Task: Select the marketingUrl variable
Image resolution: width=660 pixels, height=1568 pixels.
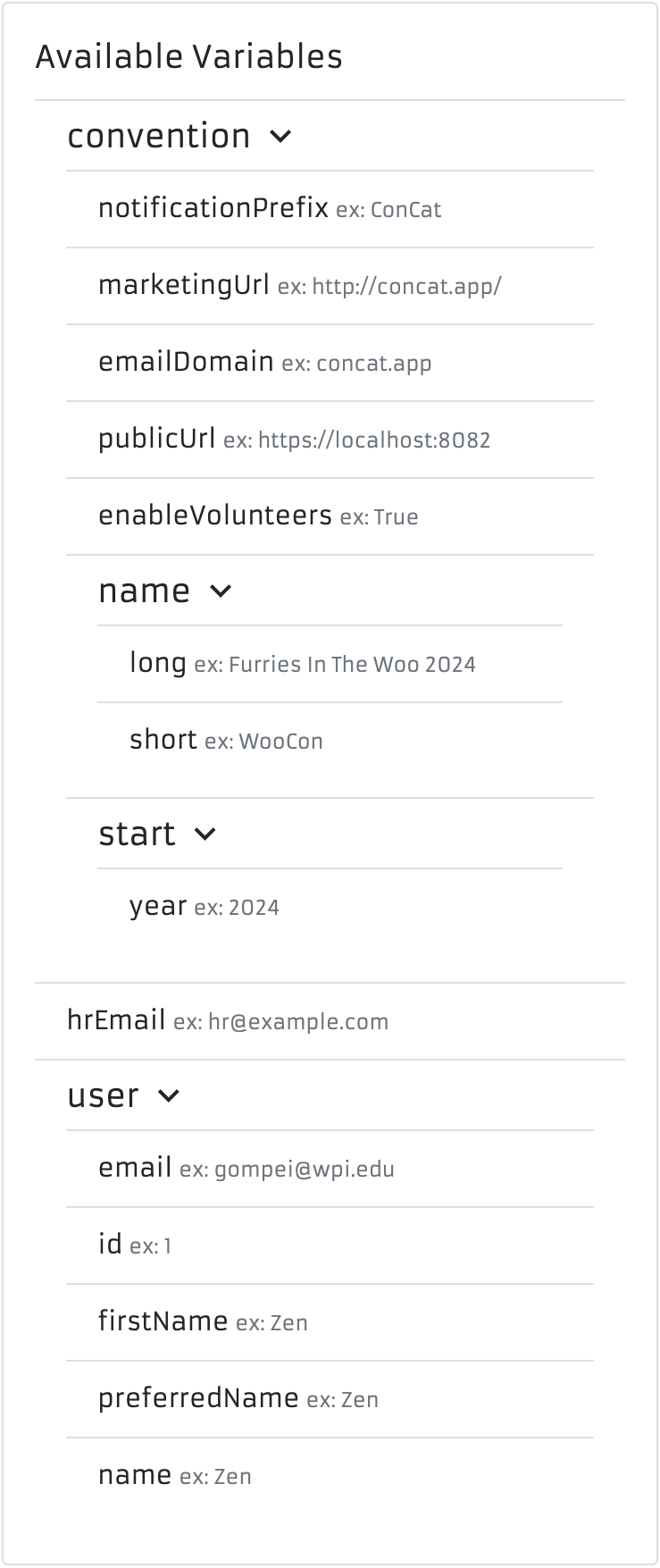Action: click(184, 286)
